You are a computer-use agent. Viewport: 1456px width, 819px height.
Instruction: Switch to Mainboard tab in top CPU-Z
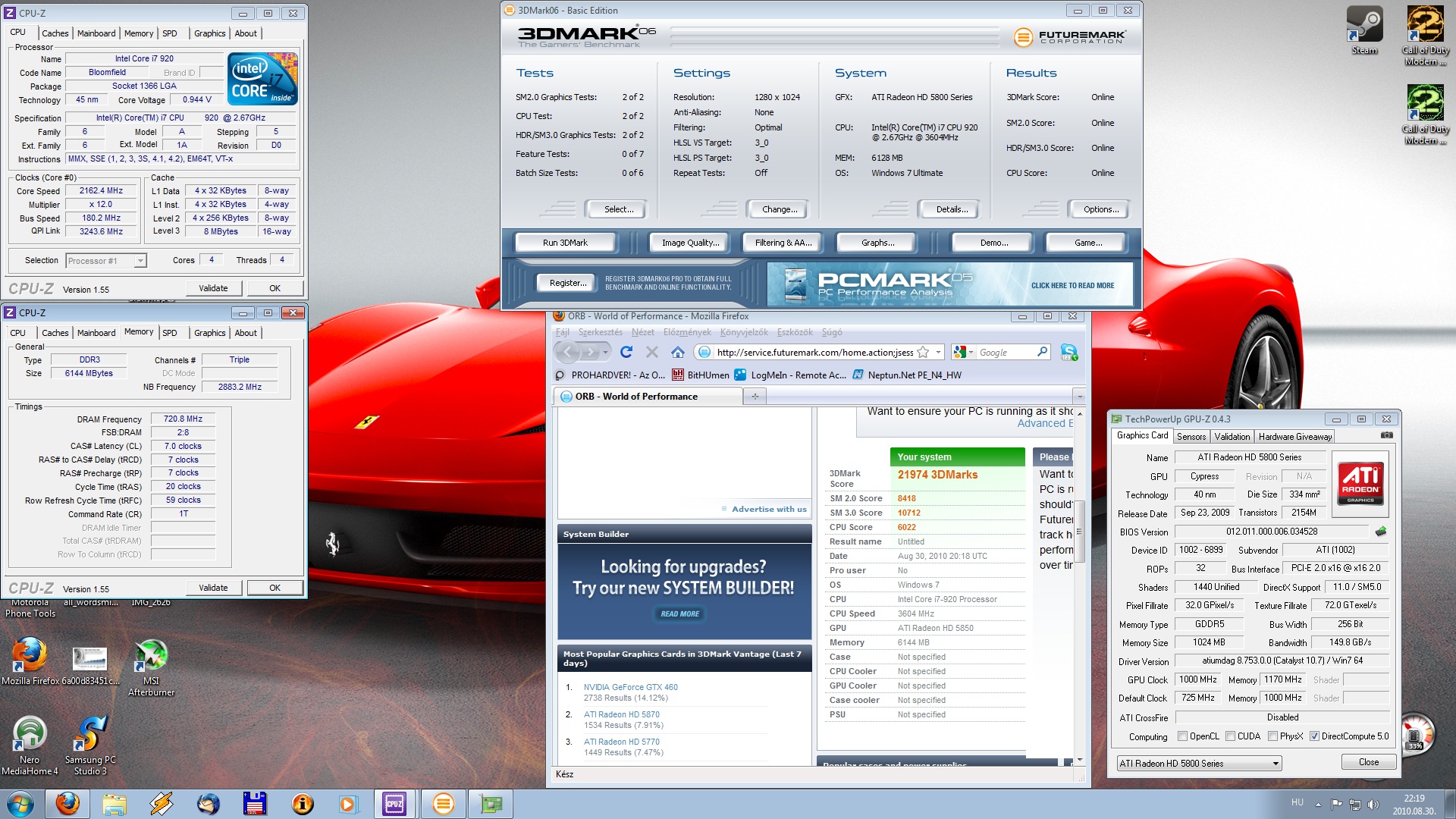point(96,33)
